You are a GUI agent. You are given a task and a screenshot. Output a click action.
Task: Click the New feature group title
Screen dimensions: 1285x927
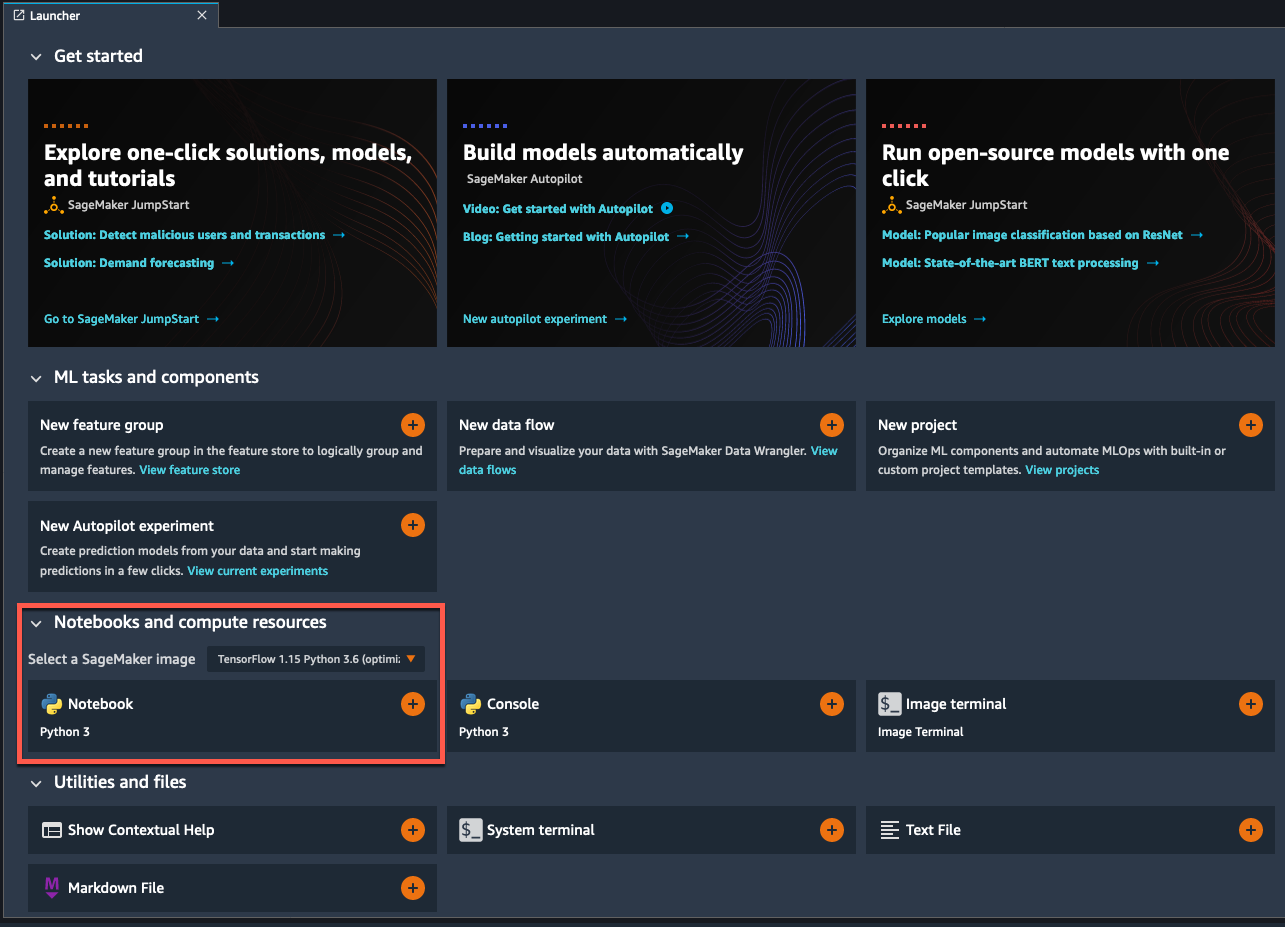pyautogui.click(x=102, y=425)
